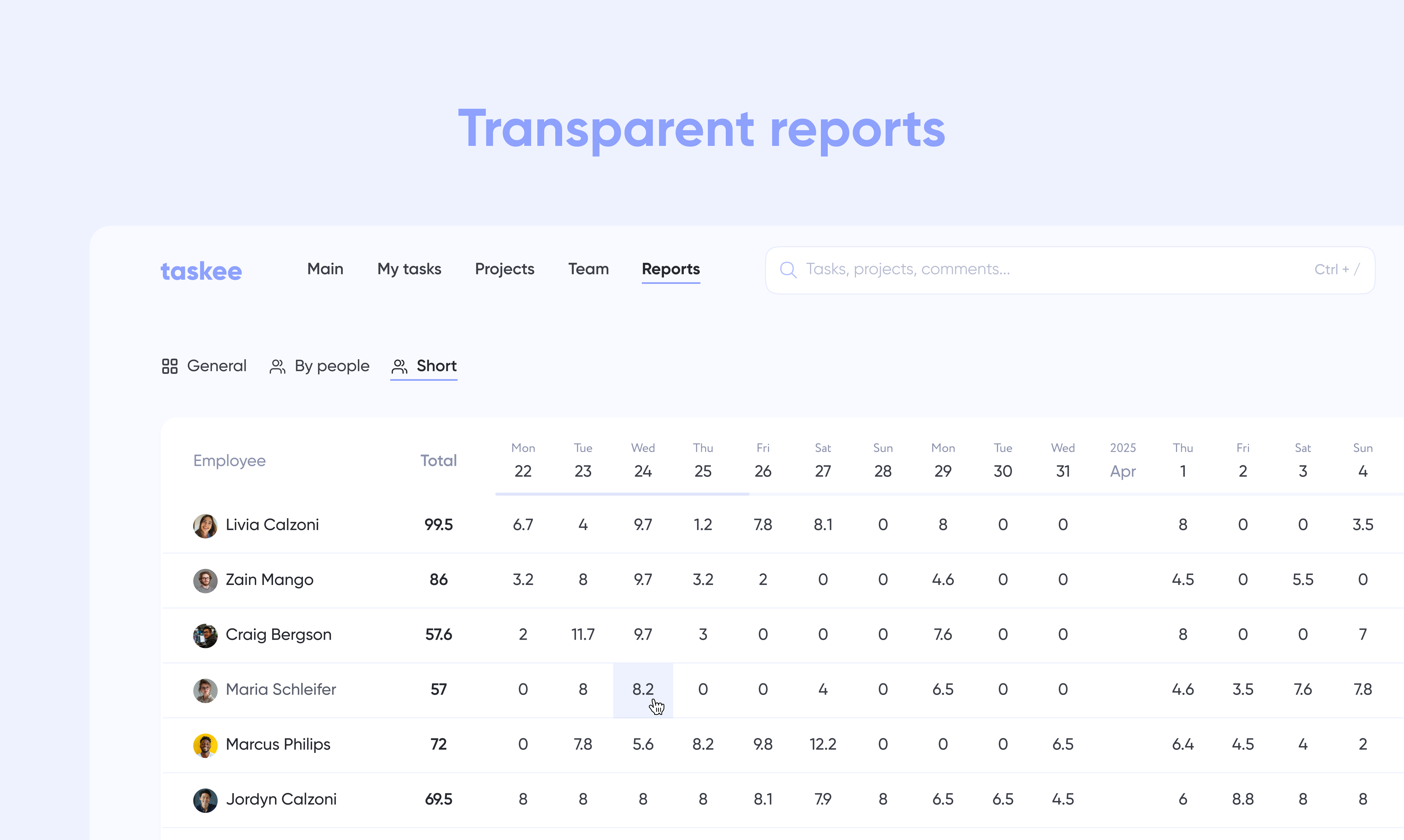
Task: Go to the Main menu item
Action: click(325, 269)
